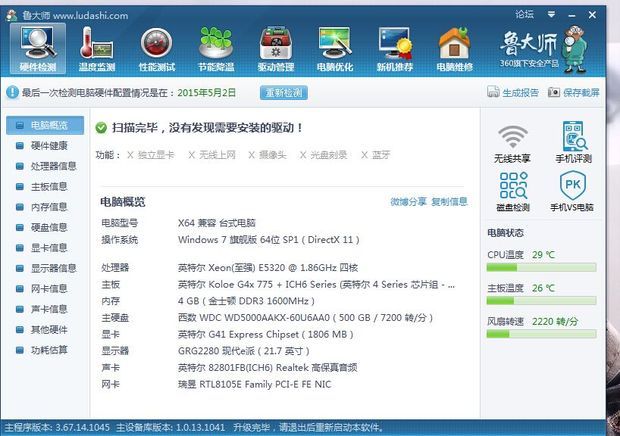Screen dimensions: 620x436
Task: Click the hard disk value WDC WD5000AAKX
Action: pyautogui.click(x=305, y=318)
